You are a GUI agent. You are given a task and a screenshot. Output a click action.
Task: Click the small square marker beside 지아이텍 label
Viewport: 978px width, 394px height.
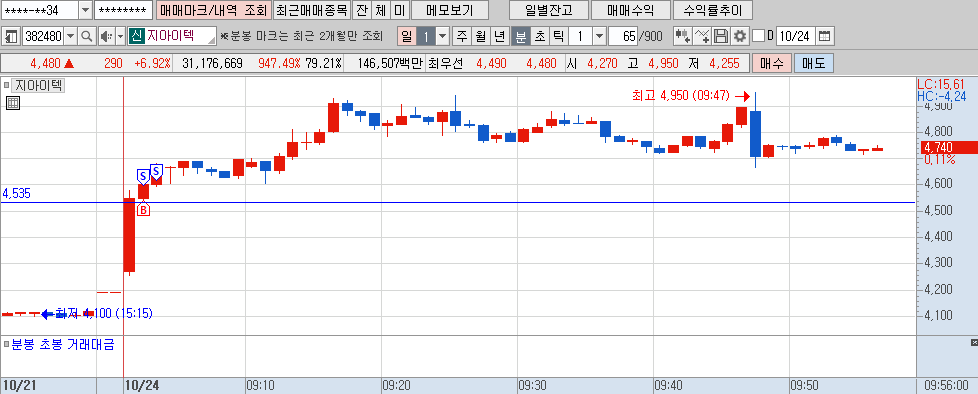coord(6,85)
